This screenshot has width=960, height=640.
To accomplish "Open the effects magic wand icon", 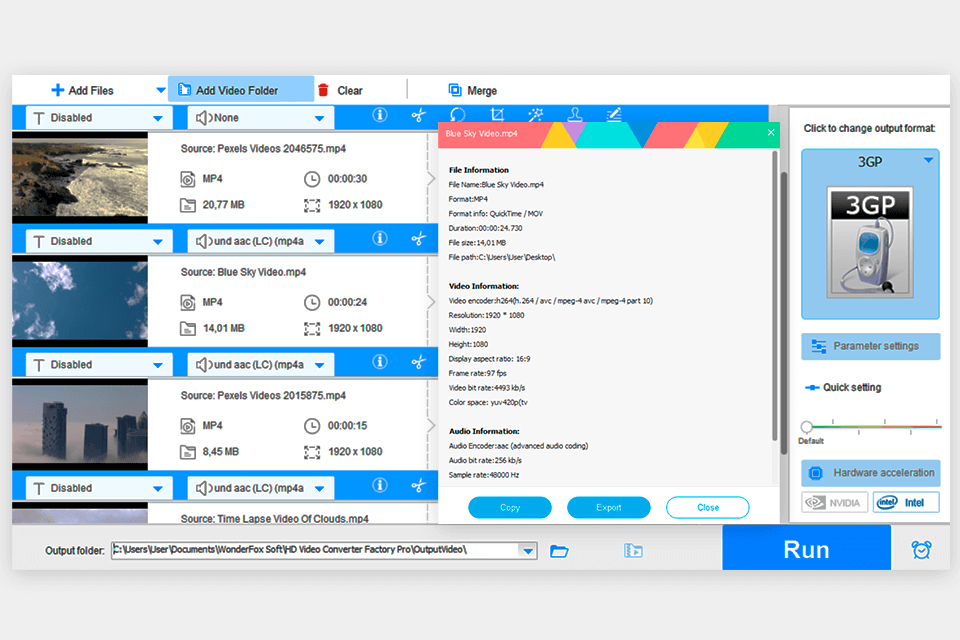I will click(536, 115).
